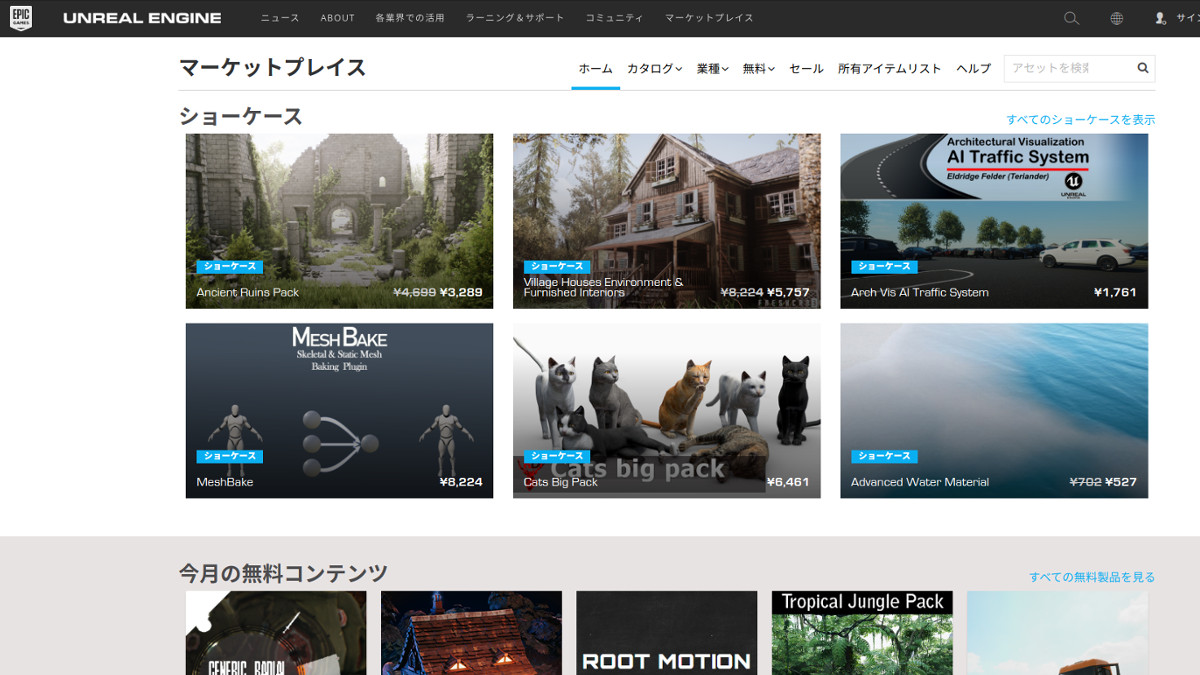The height and width of the screenshot is (675, 1200).
Task: Open ROOT MOTION free content thumbnail
Action: [x=667, y=633]
